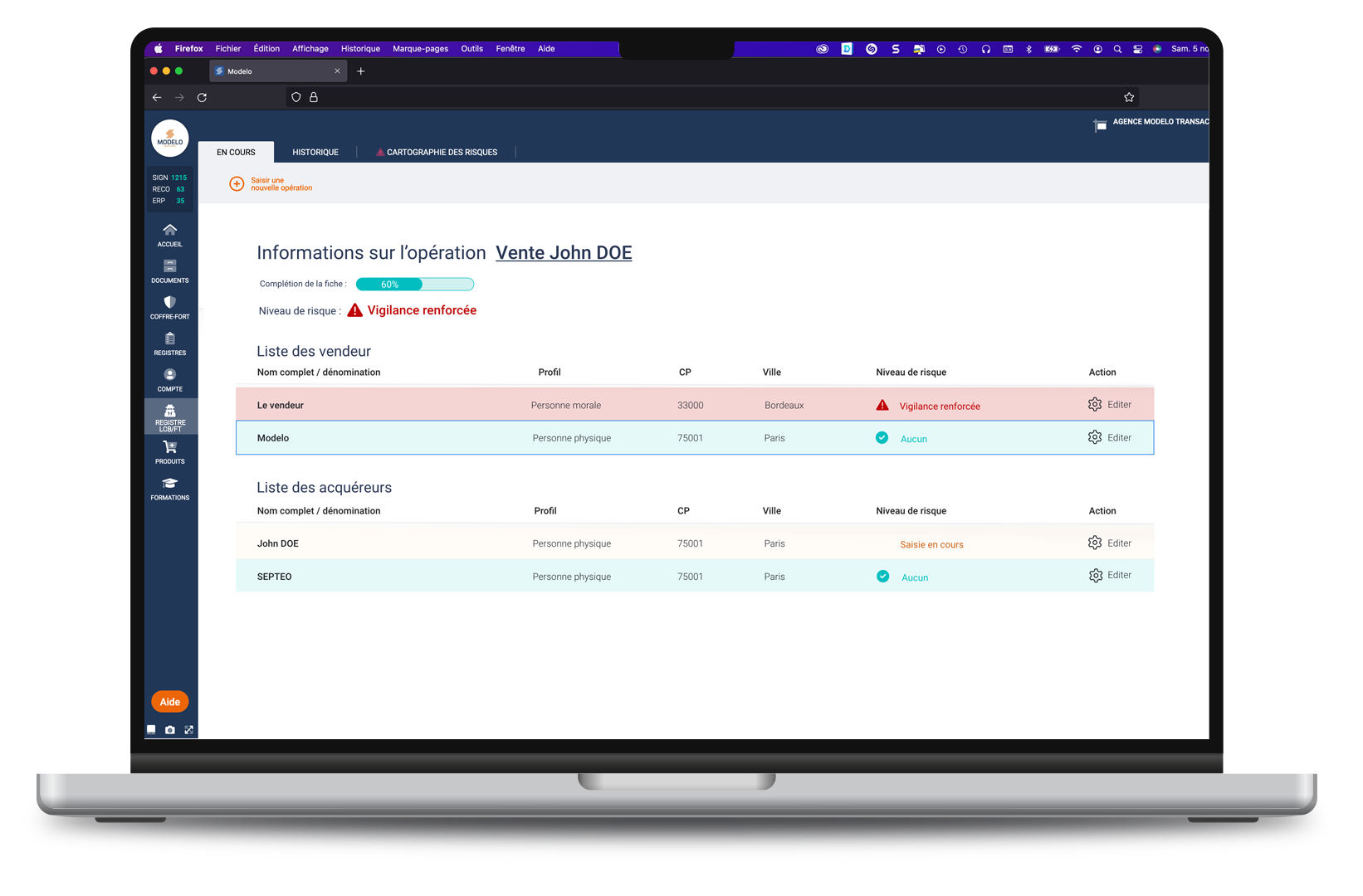Open the Coffre-fort shield icon

coord(169,303)
